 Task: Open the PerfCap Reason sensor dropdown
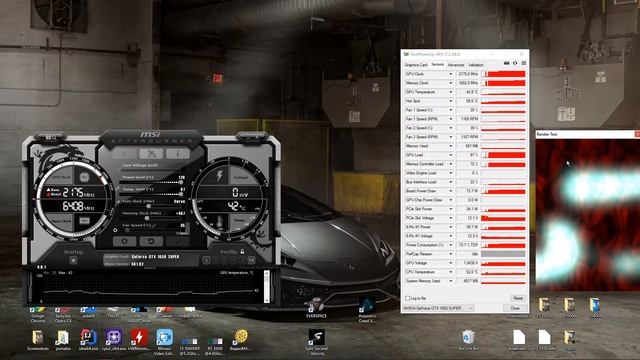coord(451,254)
